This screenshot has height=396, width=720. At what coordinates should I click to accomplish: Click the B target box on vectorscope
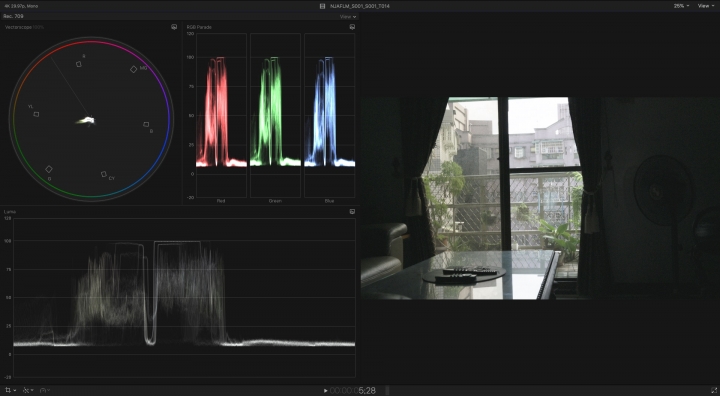tap(146, 124)
